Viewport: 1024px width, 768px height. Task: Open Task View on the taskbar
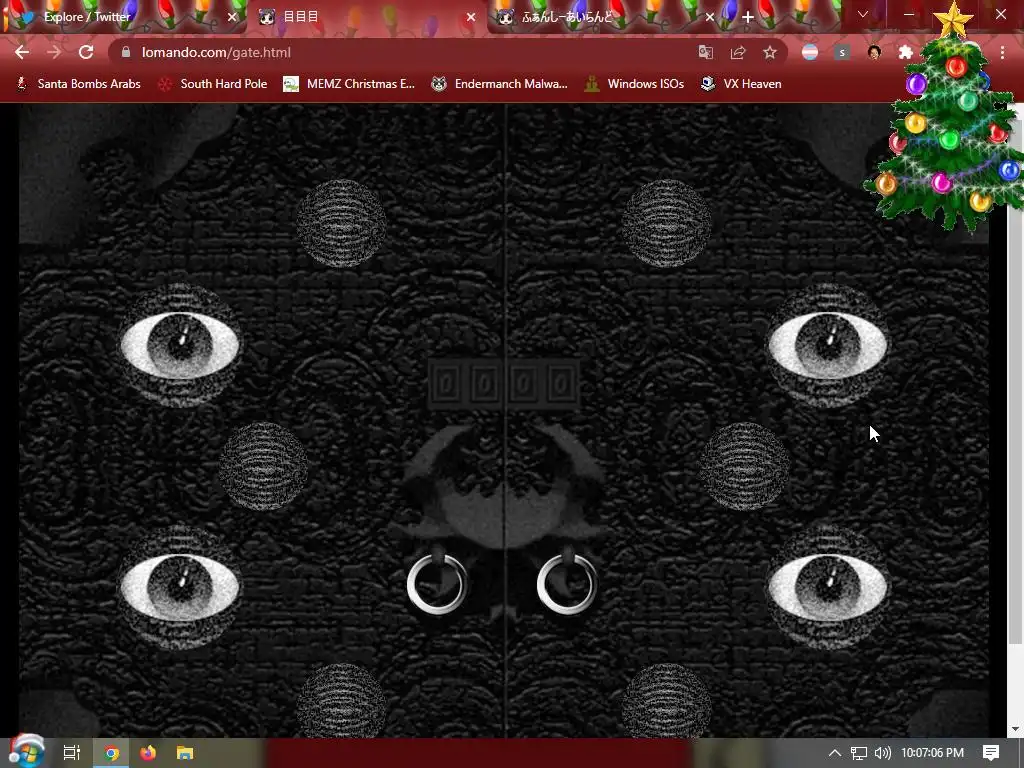coord(72,753)
